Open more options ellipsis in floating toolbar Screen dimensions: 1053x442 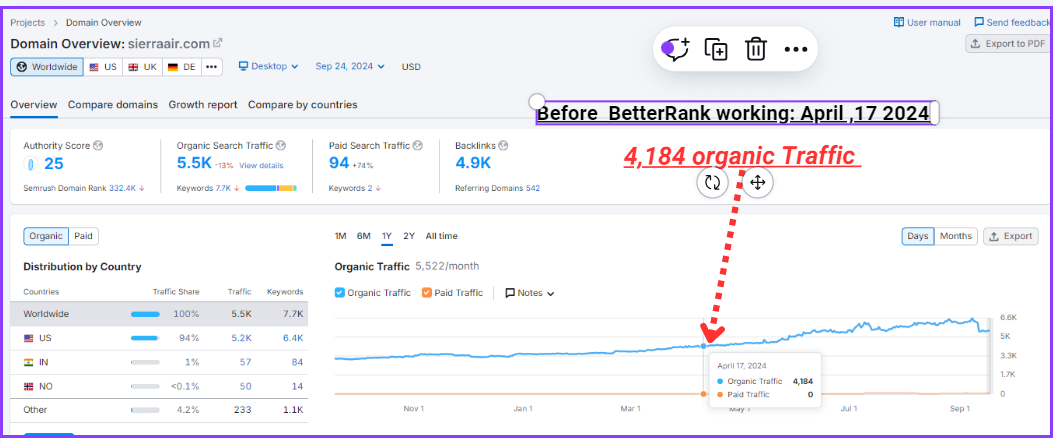pos(796,49)
